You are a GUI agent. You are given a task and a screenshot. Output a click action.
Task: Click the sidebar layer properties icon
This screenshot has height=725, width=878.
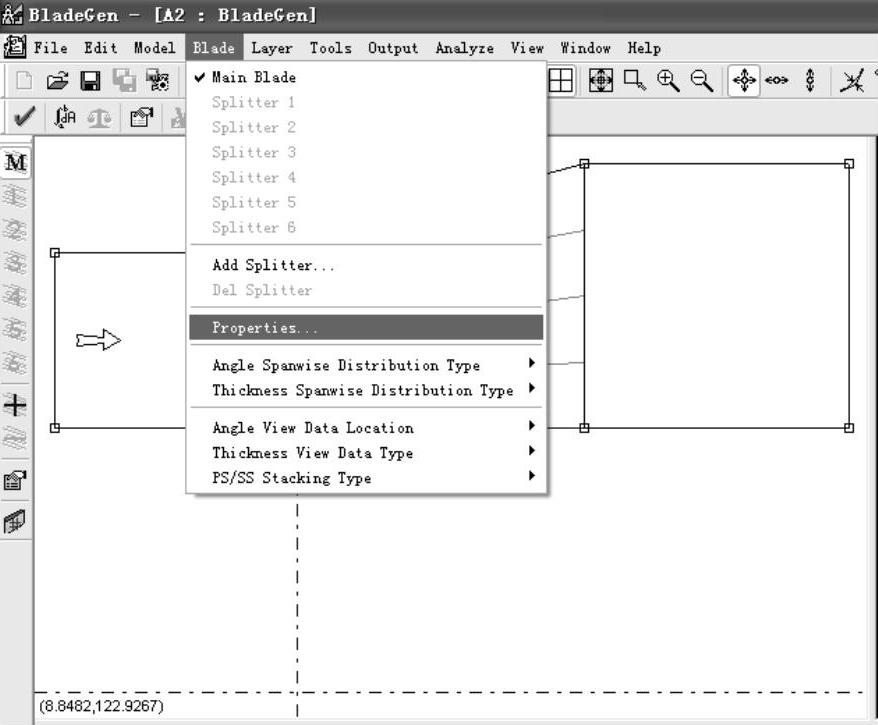coord(15,480)
